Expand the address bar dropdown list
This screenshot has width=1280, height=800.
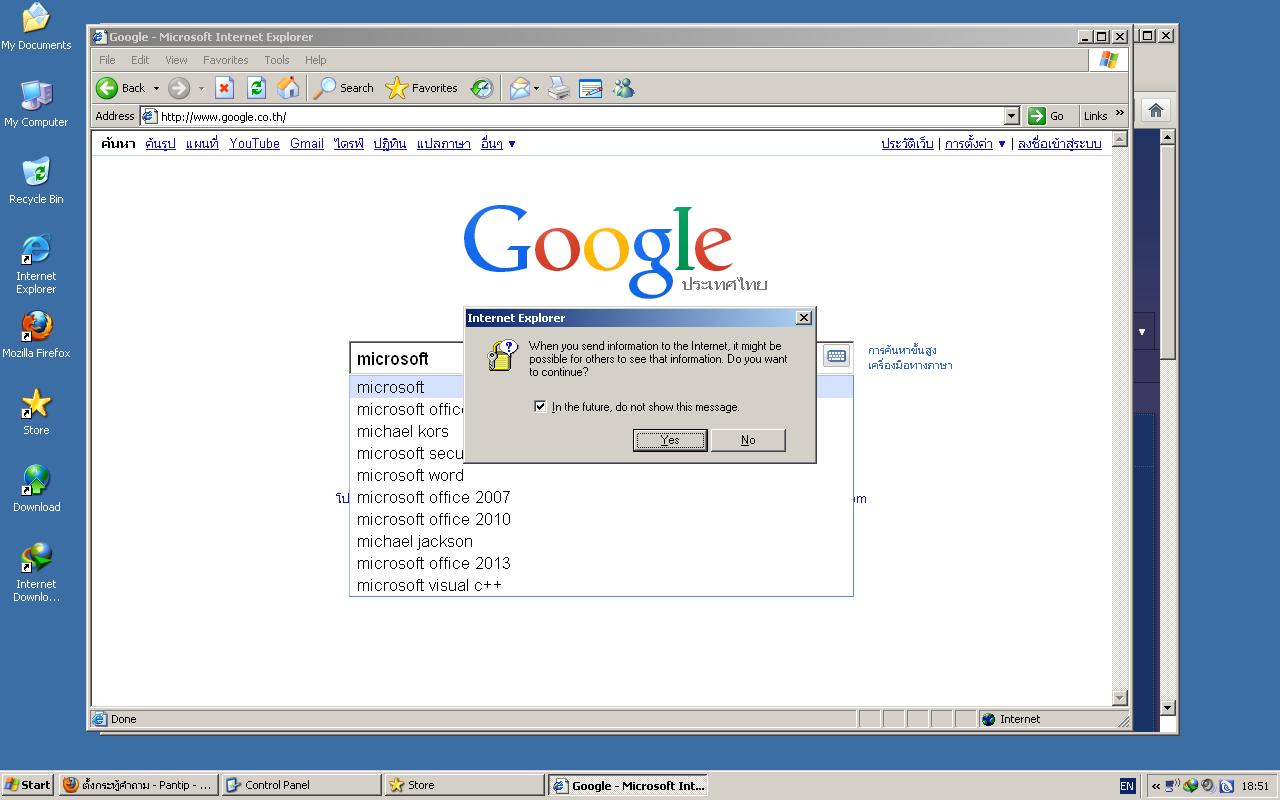pyautogui.click(x=1011, y=116)
